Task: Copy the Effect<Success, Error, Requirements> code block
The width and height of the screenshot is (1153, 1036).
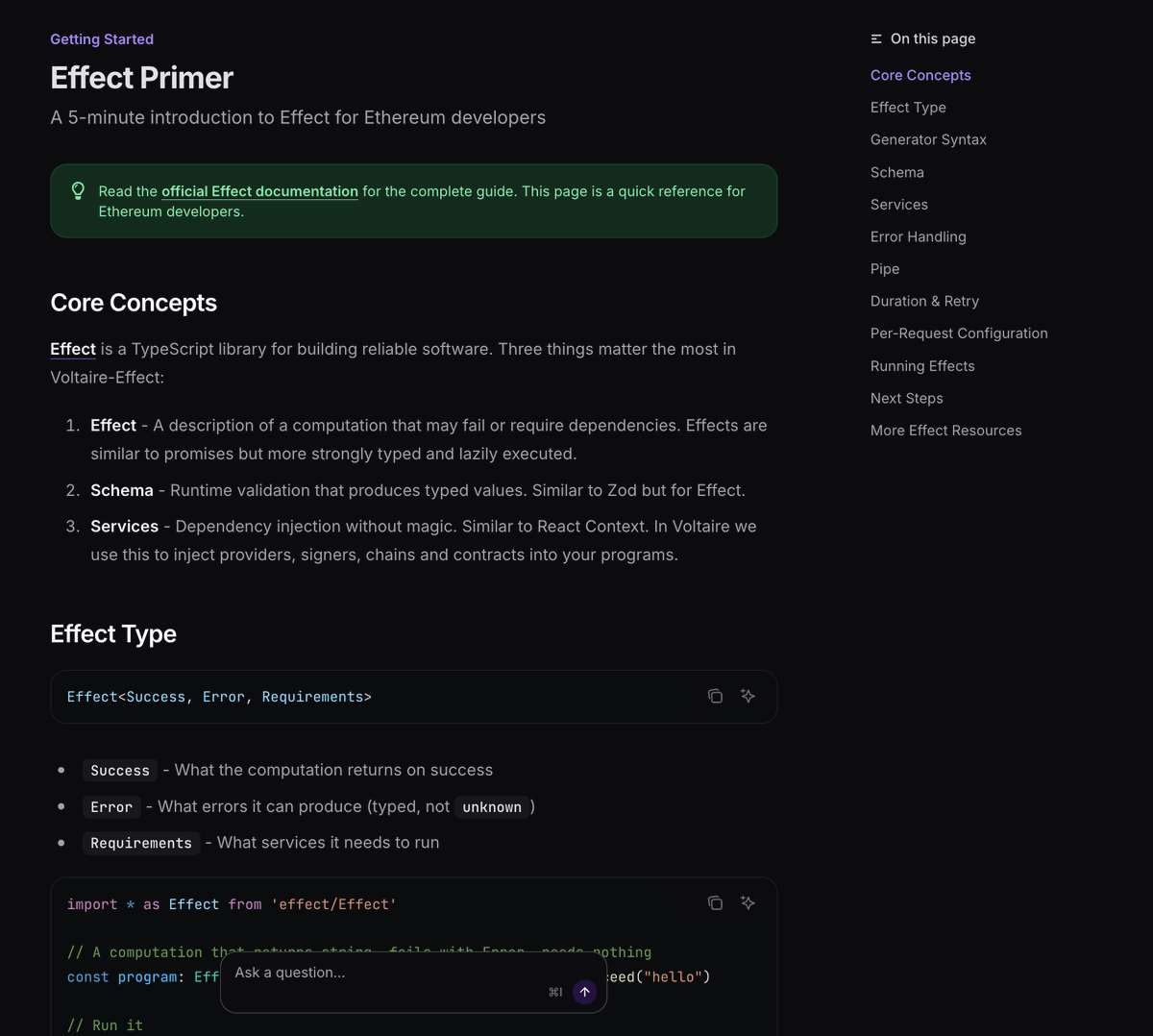Action: click(715, 696)
